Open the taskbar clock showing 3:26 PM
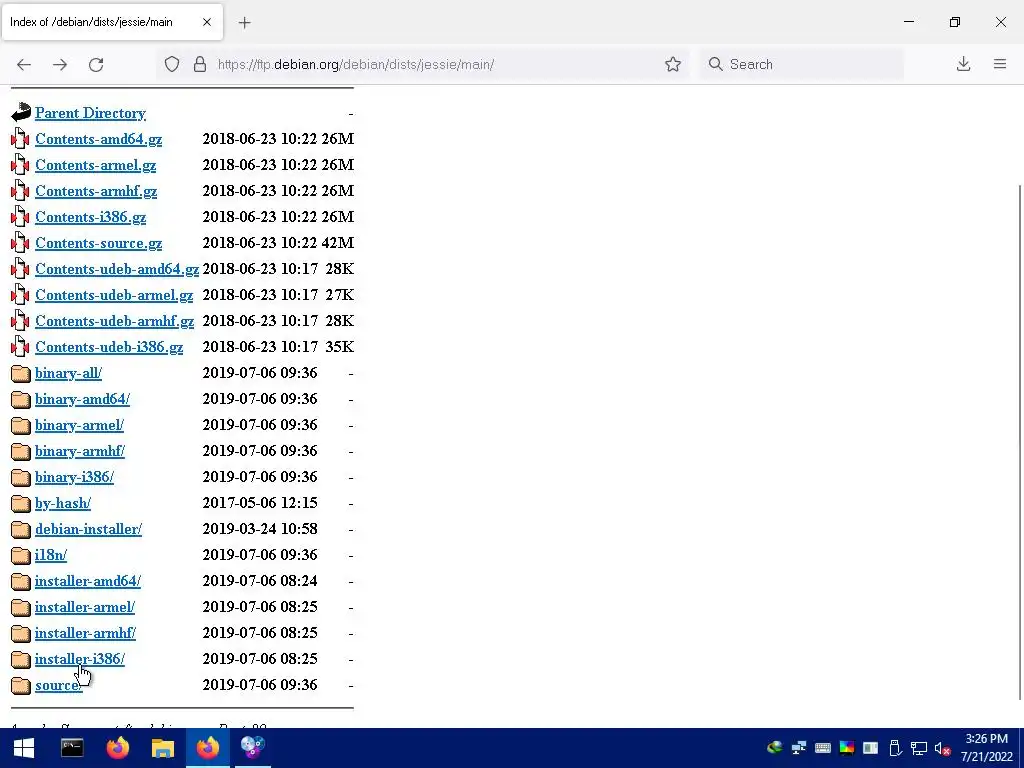The width and height of the screenshot is (1024, 768). click(x=986, y=748)
